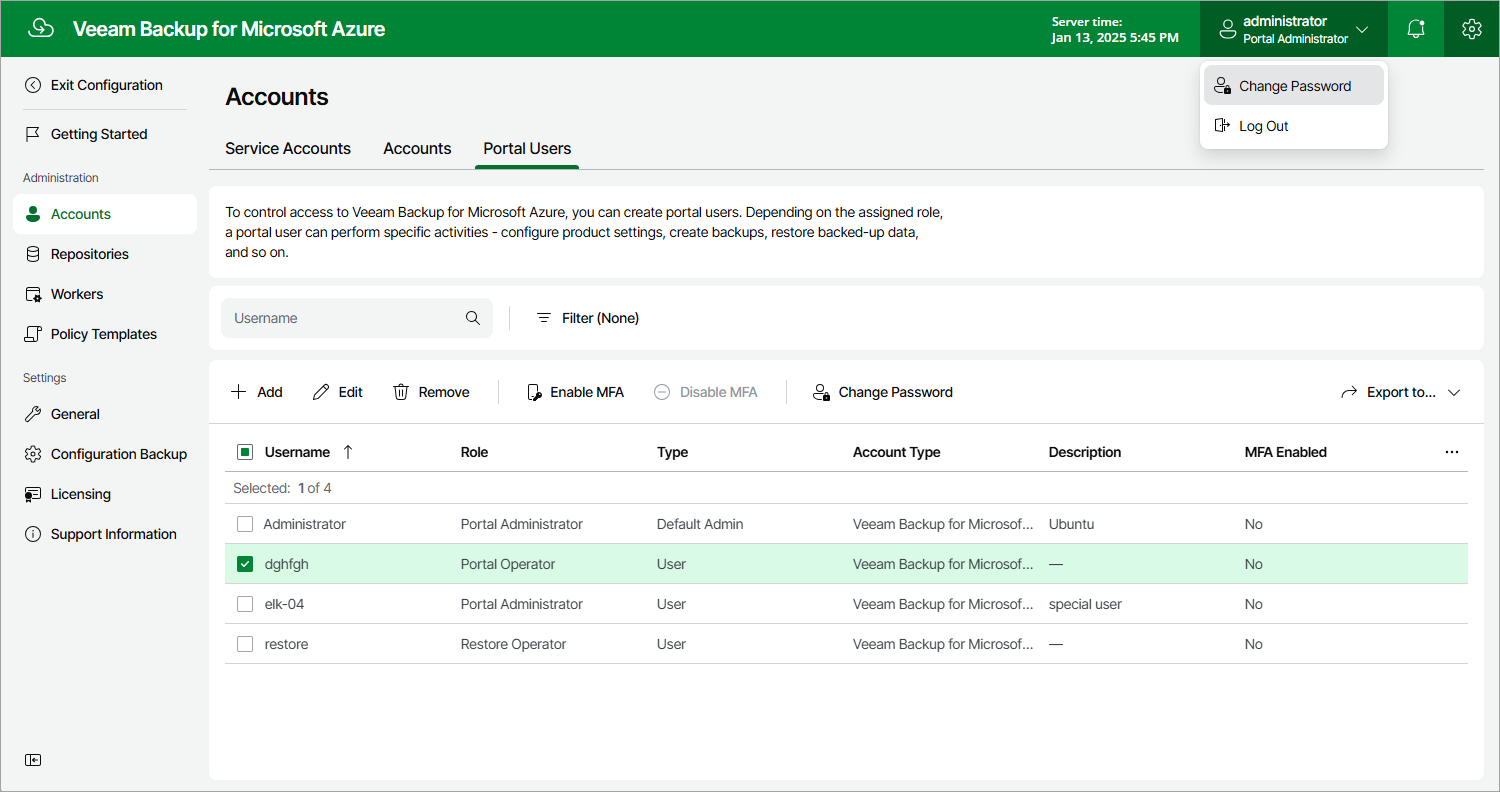Screen dimensions: 1500x792
Task: Click the 'Portal Operator' role cell
Action: click(508, 564)
